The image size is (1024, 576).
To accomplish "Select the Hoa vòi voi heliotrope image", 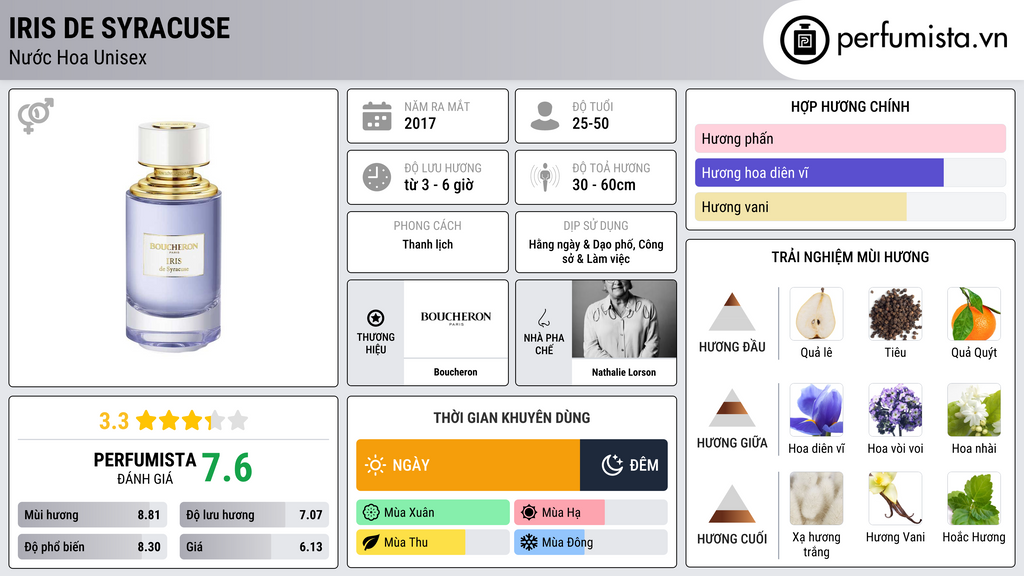I will point(895,410).
